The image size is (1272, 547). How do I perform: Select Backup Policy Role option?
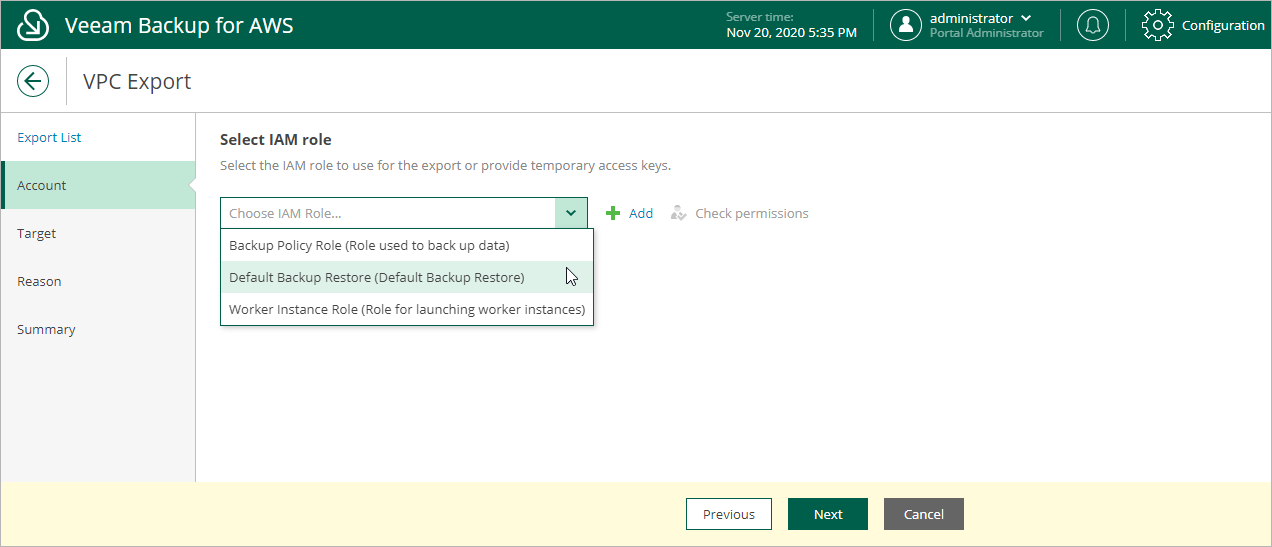(x=407, y=245)
